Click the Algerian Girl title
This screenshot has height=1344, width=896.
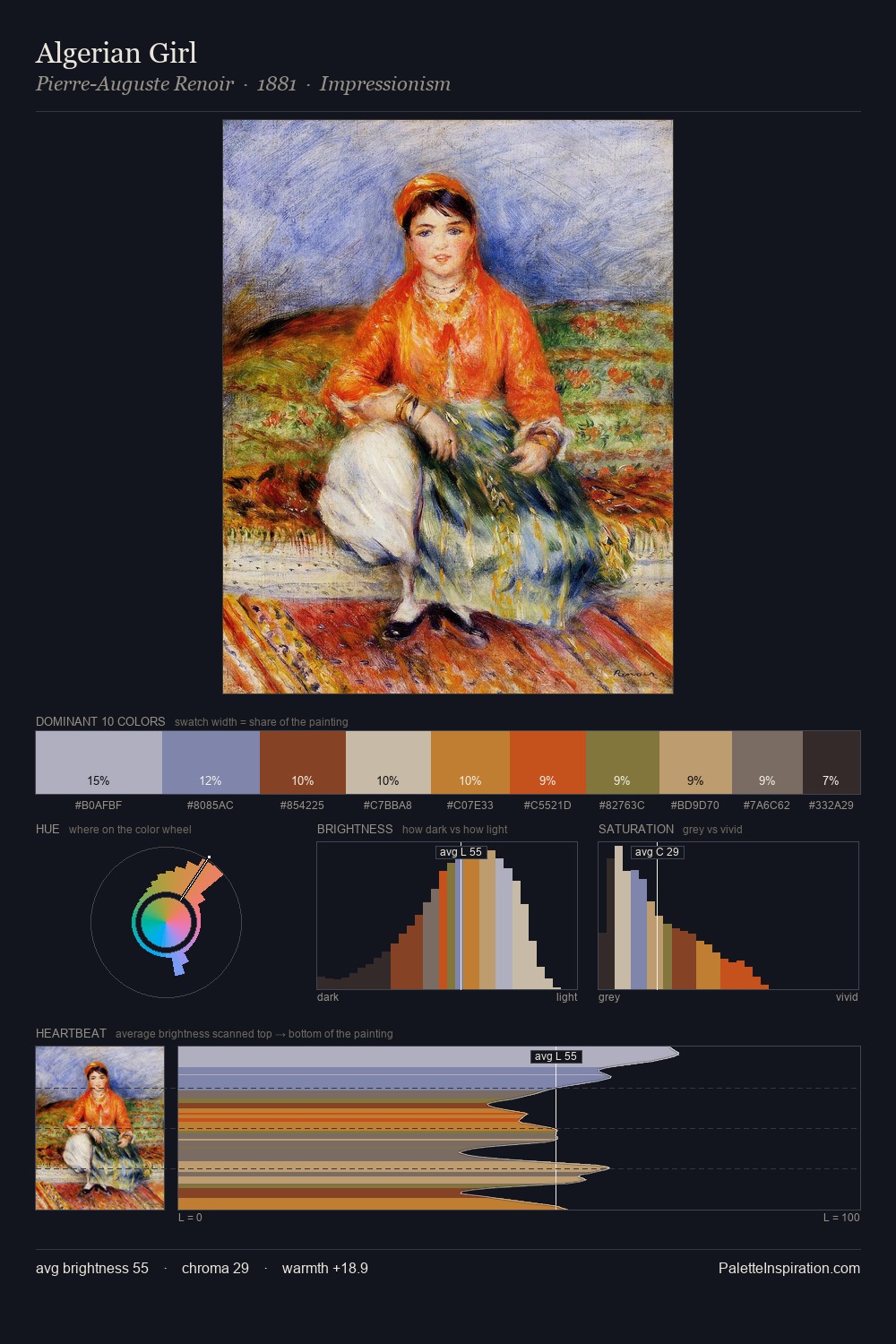click(x=116, y=53)
